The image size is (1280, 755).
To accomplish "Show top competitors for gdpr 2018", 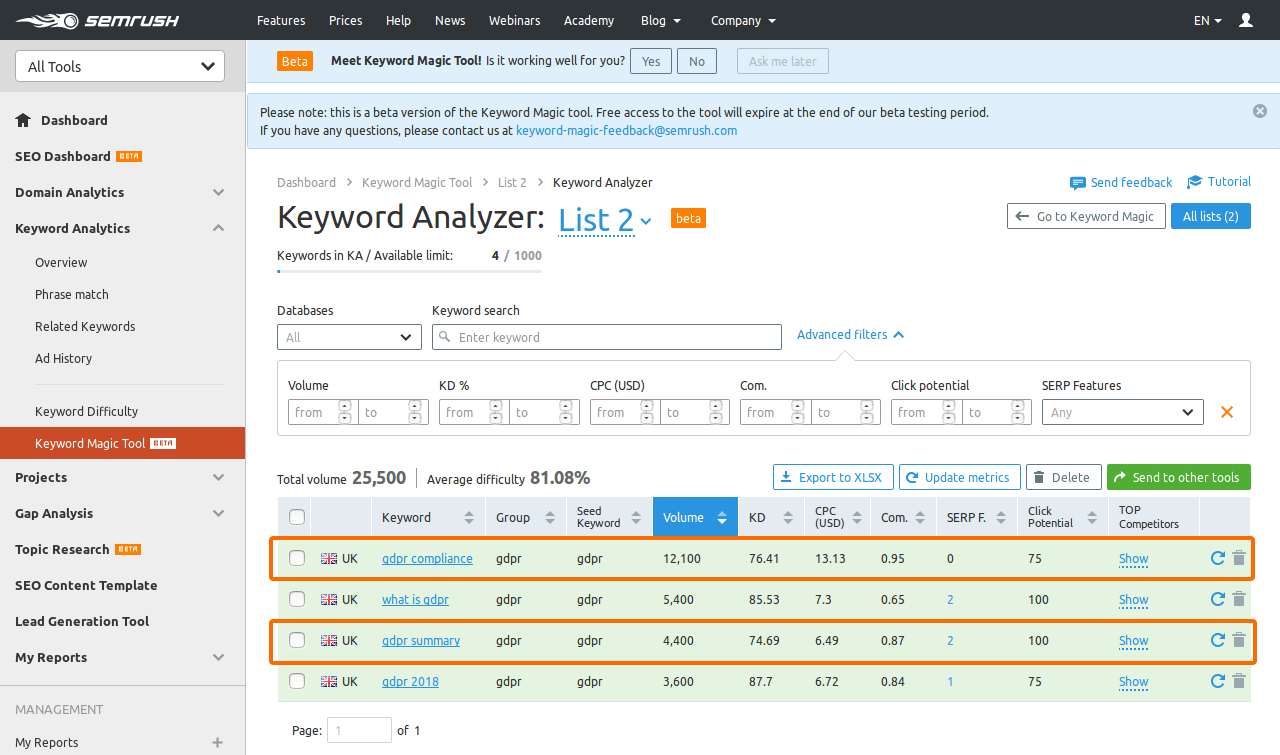I will tap(1133, 682).
